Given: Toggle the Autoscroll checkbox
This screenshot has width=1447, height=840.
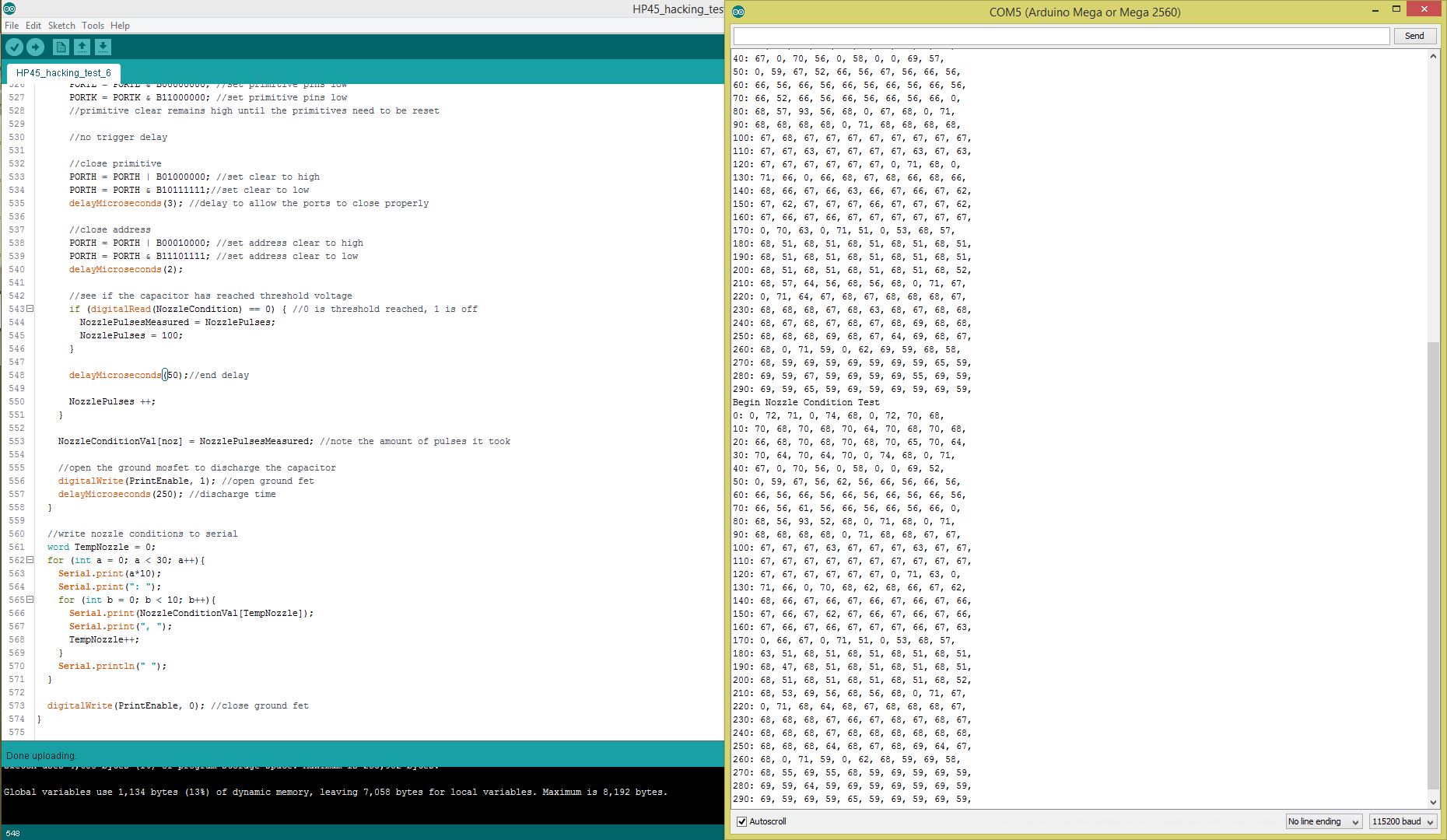Looking at the screenshot, I should click(741, 821).
